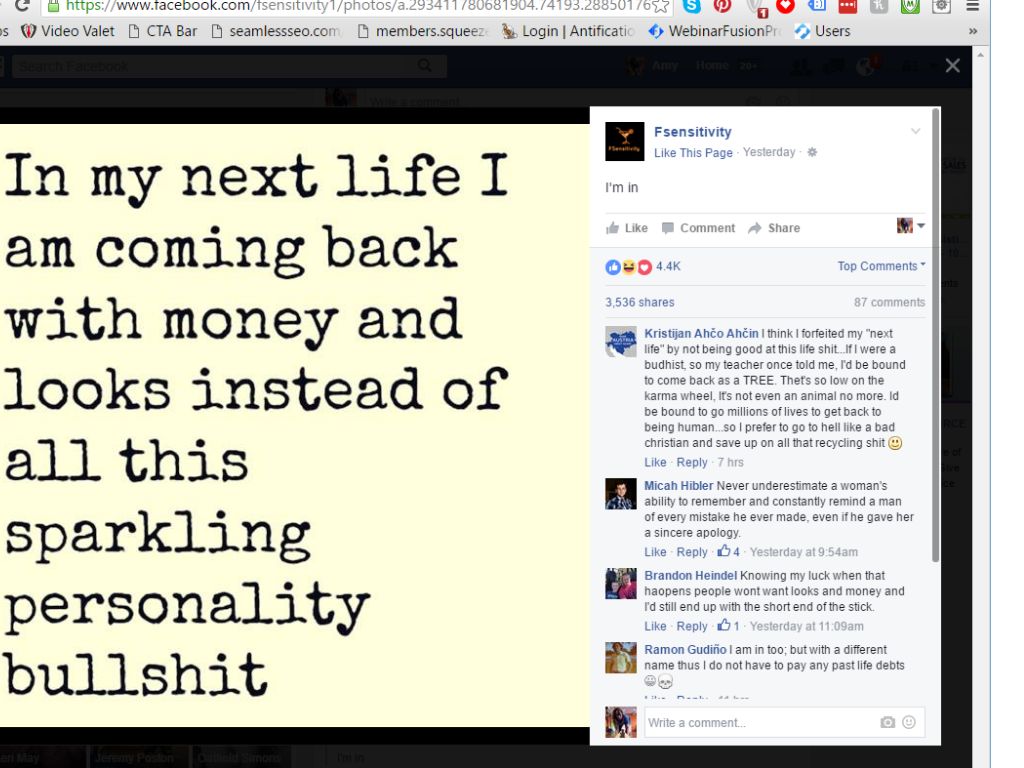Click the post's thumbs-up Like icon
1024x768 pixels.
[612, 228]
